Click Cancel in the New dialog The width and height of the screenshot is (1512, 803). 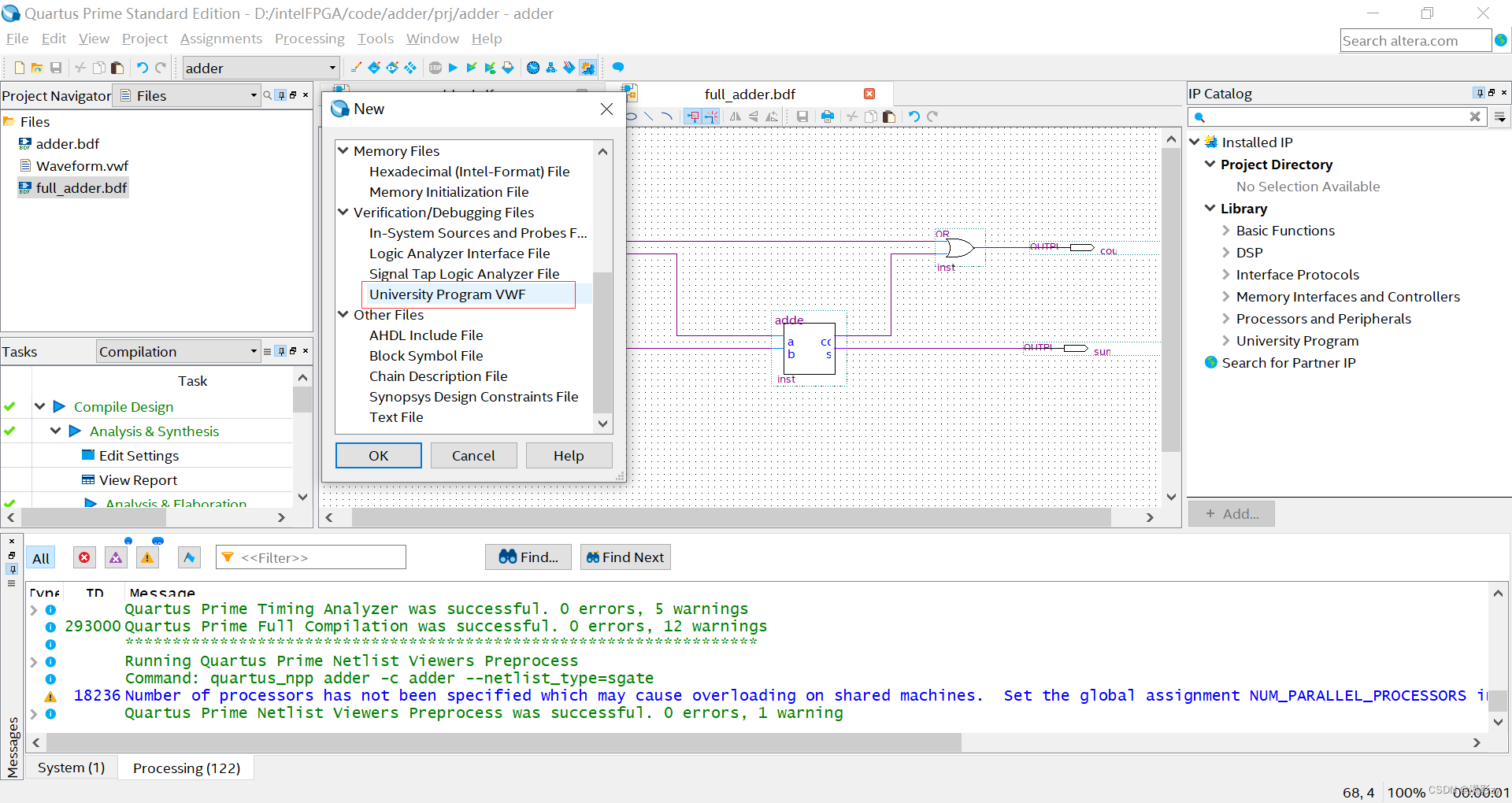(x=473, y=455)
